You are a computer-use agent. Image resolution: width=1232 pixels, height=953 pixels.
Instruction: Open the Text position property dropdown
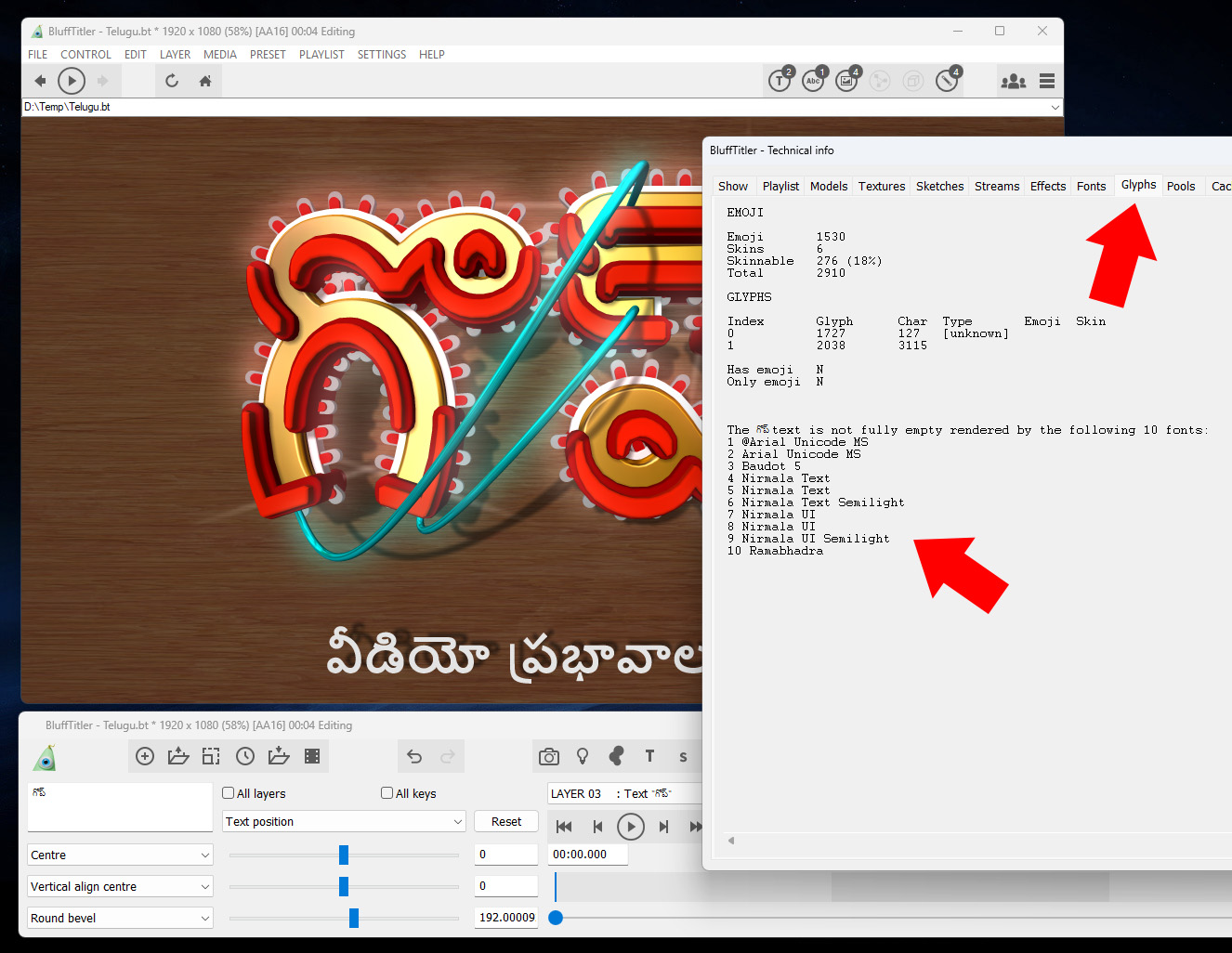(x=344, y=822)
